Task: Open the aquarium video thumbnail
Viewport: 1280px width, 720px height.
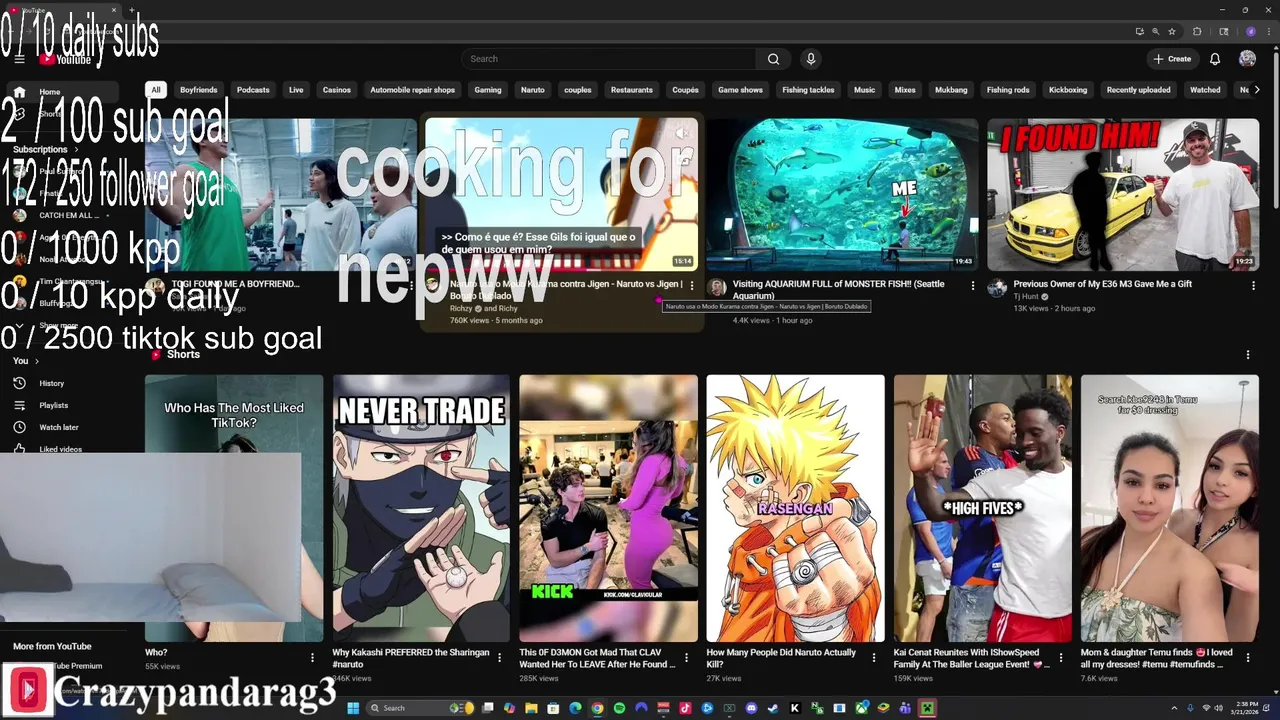Action: coord(842,194)
